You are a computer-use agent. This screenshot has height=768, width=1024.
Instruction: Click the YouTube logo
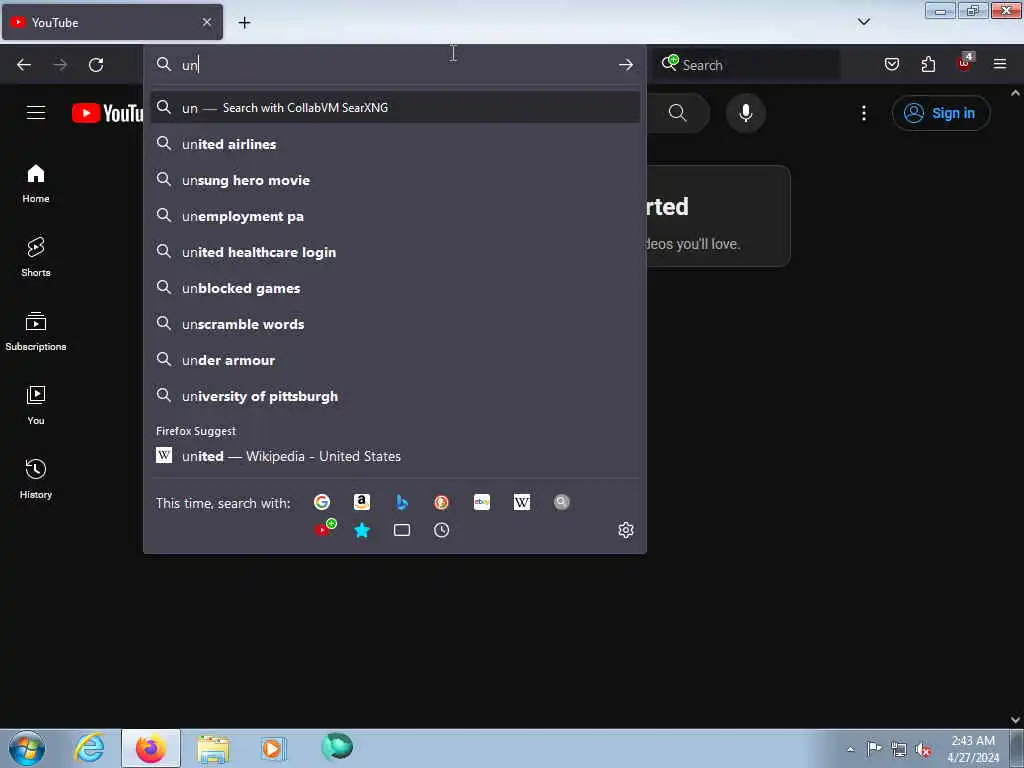pyautogui.click(x=107, y=113)
